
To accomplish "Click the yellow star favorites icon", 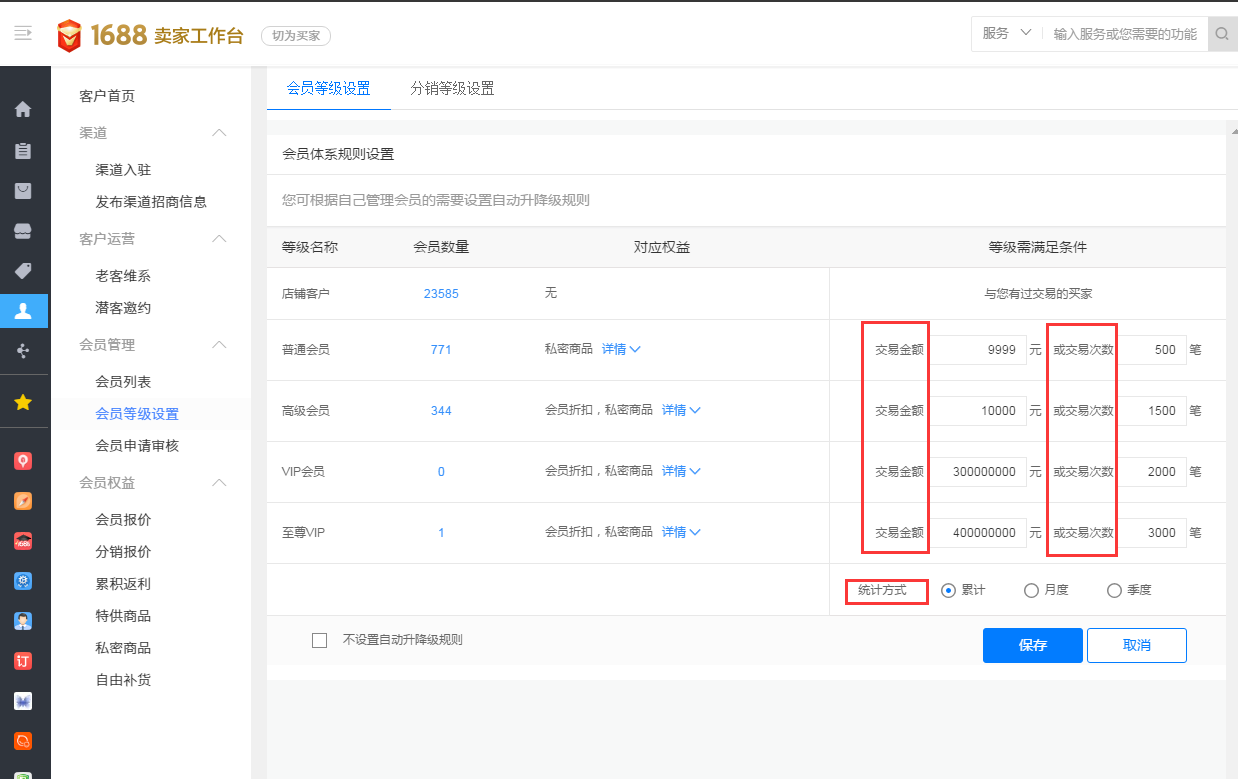I will coord(23,402).
